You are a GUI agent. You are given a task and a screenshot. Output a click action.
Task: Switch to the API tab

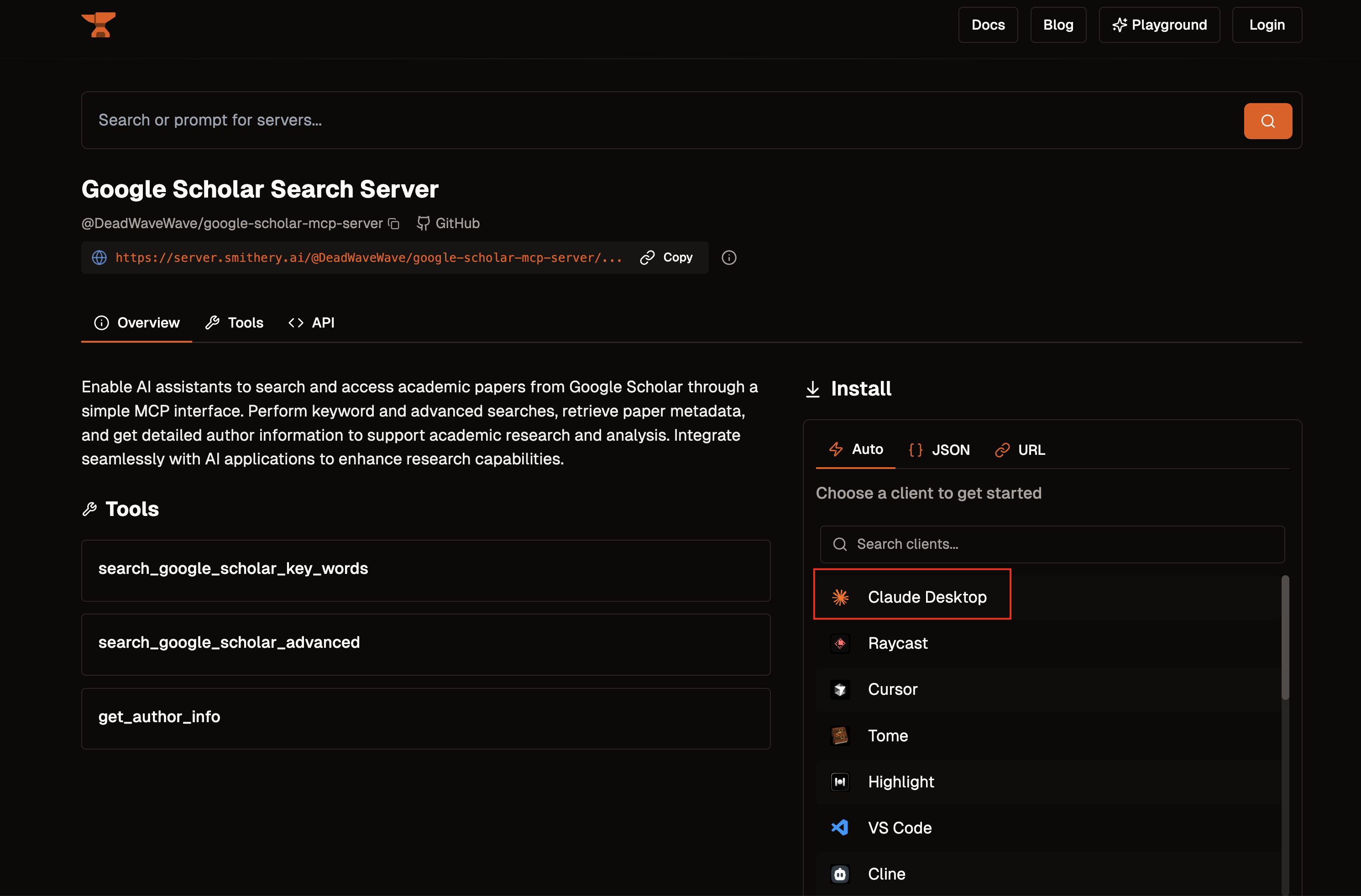(312, 323)
